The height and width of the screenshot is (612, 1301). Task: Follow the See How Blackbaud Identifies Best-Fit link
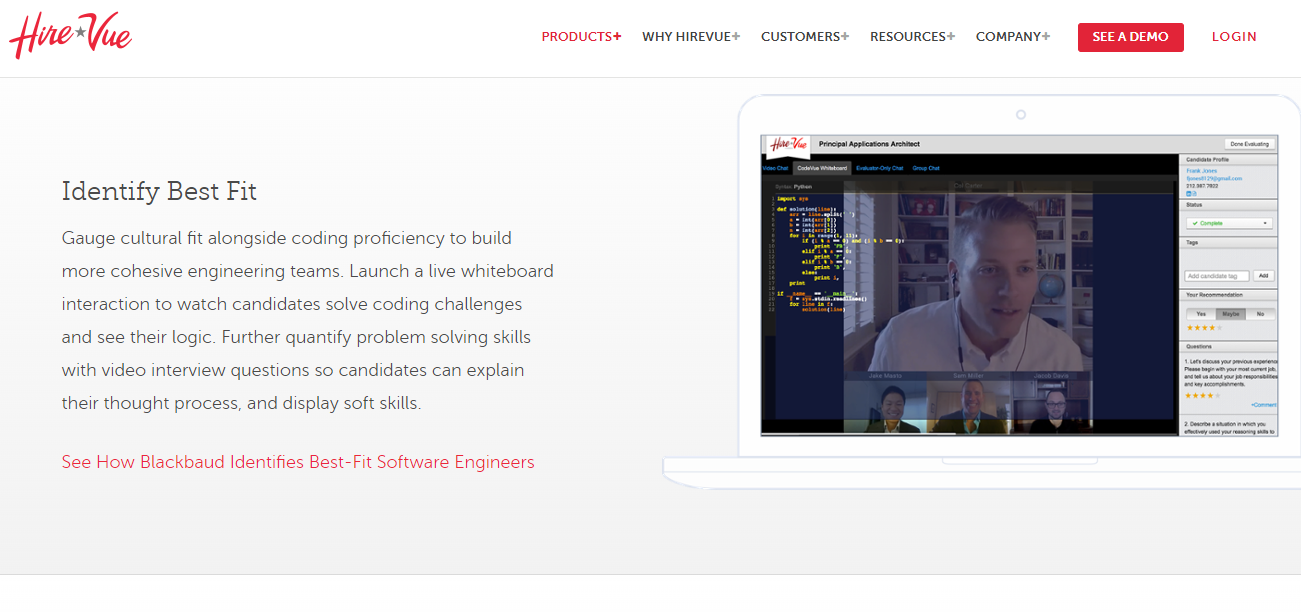point(298,462)
